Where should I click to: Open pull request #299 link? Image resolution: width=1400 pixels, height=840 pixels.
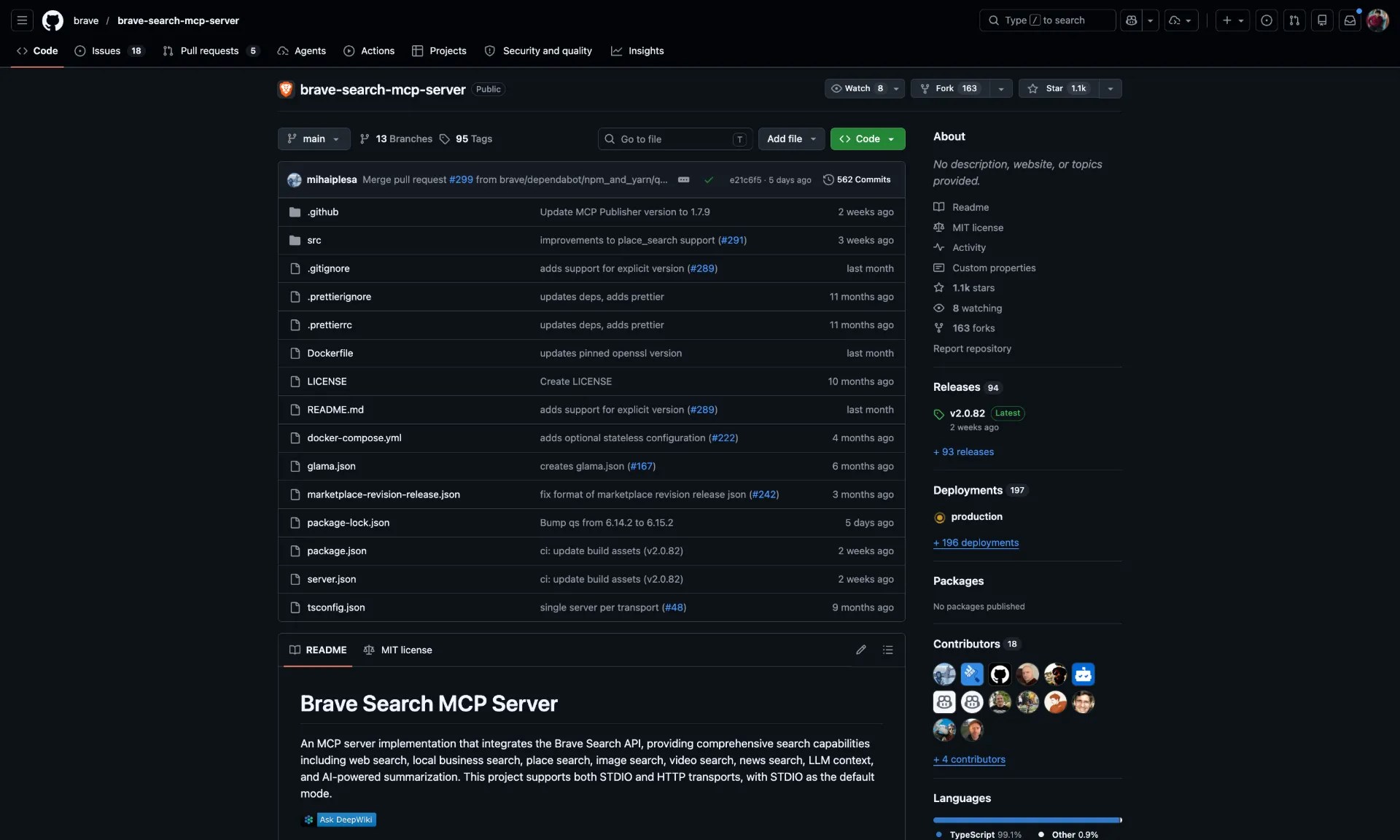pyautogui.click(x=461, y=179)
